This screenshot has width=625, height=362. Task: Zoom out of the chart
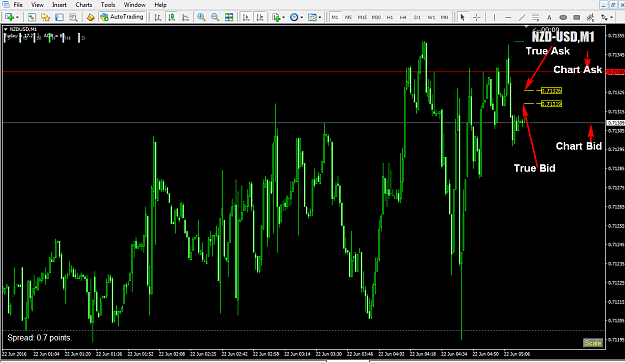tap(215, 17)
